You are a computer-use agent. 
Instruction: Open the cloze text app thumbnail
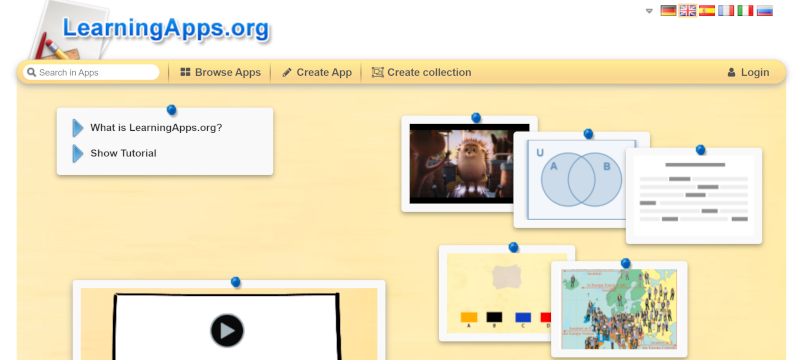(694, 196)
